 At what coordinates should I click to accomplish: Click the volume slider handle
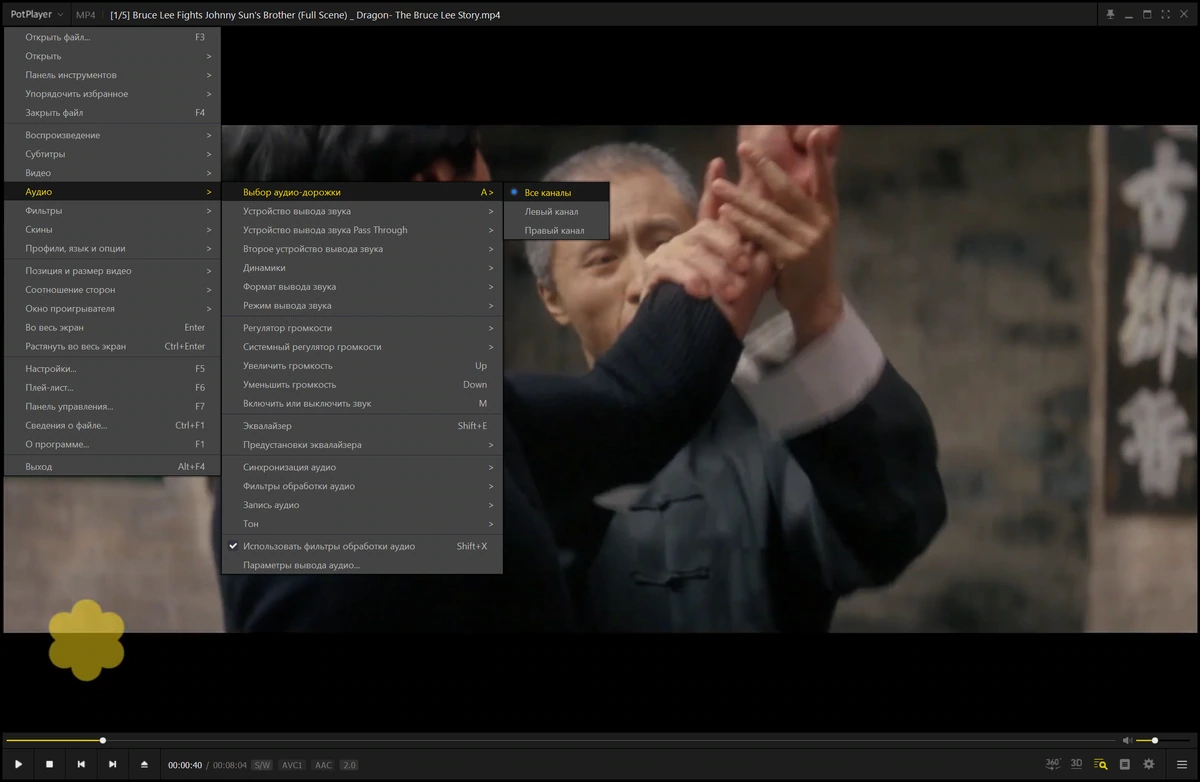(1155, 740)
